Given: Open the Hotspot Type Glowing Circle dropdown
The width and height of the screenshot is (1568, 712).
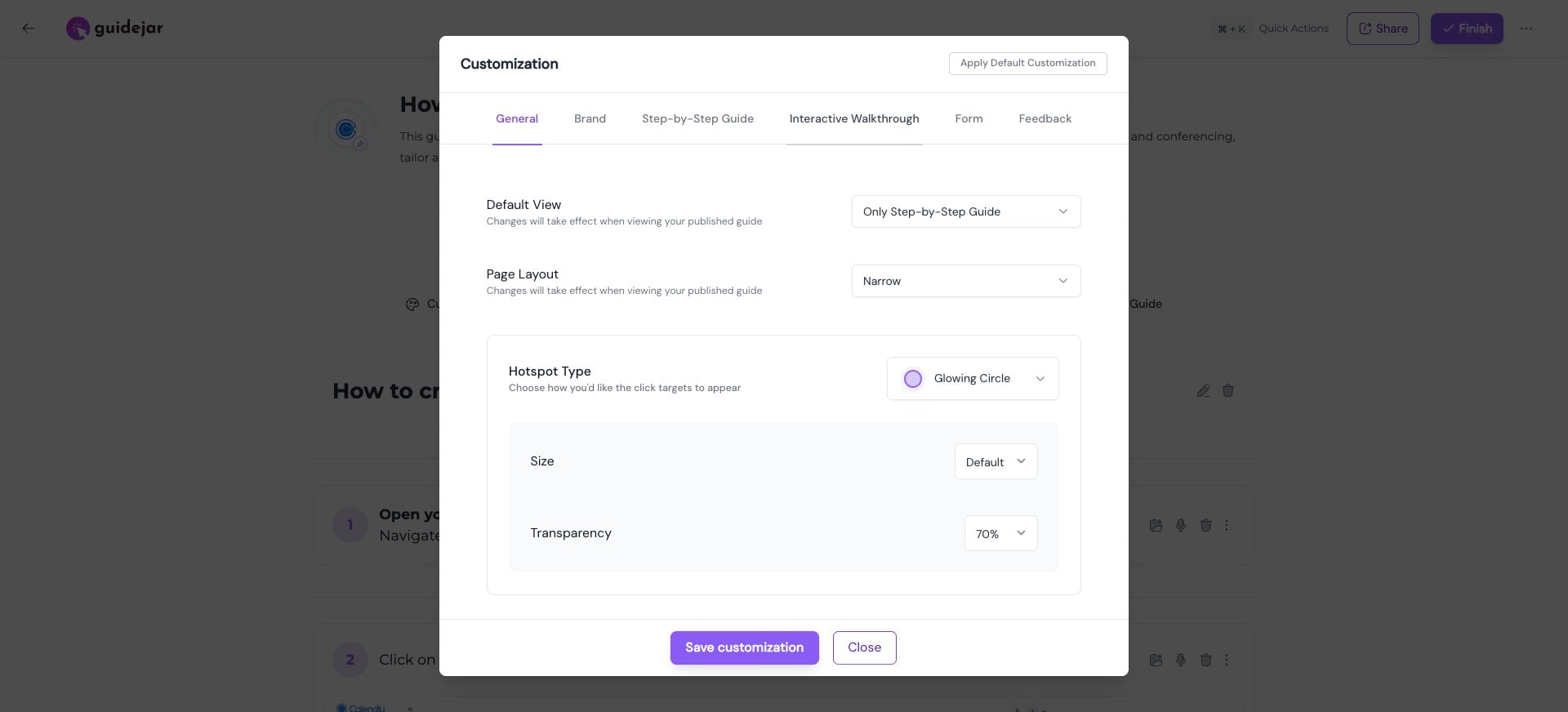Looking at the screenshot, I should (x=973, y=379).
